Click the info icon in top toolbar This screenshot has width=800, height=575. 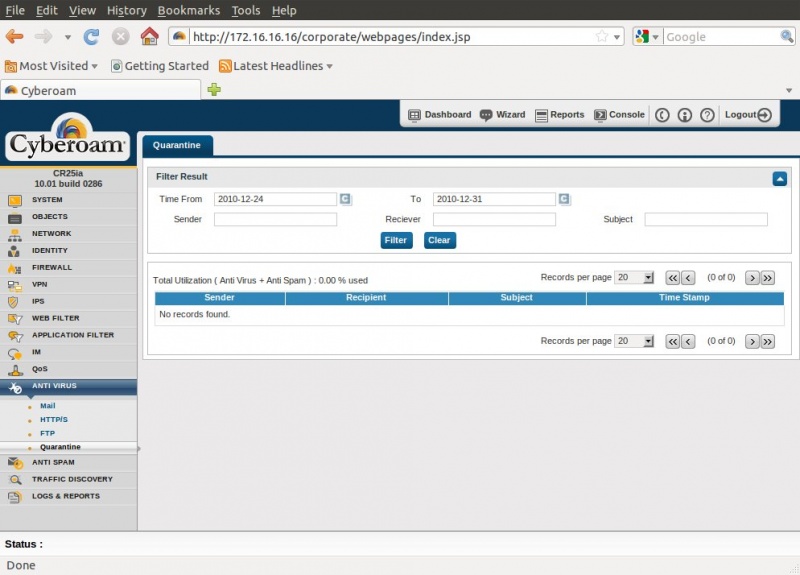(684, 115)
